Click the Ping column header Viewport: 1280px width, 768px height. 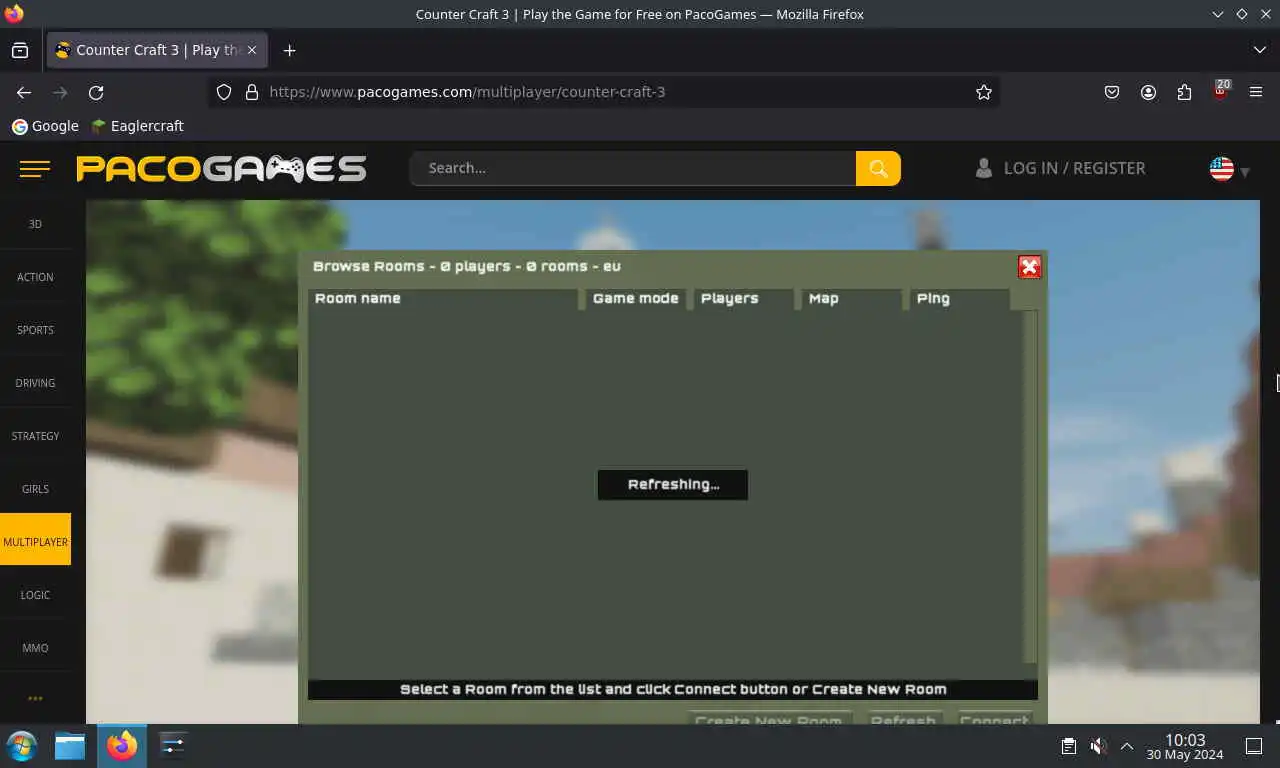coord(959,299)
